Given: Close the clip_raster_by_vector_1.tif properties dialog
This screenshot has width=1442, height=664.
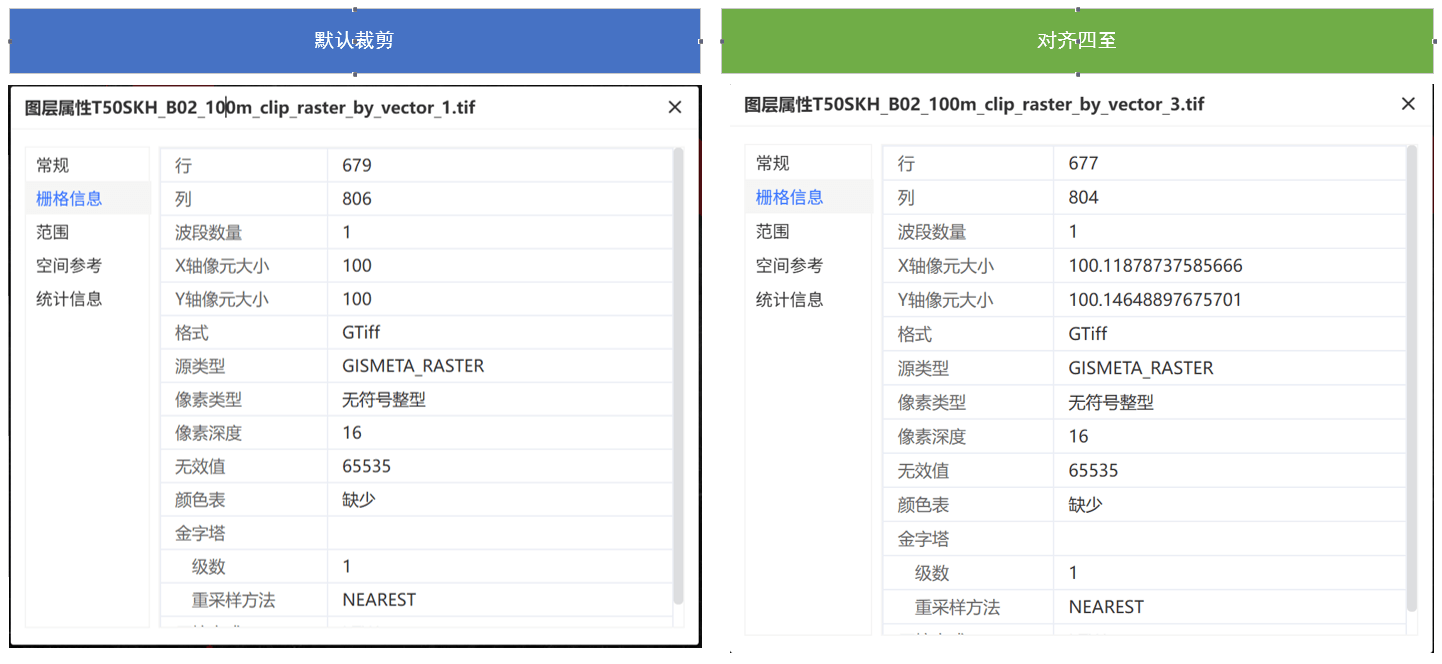Looking at the screenshot, I should [675, 107].
